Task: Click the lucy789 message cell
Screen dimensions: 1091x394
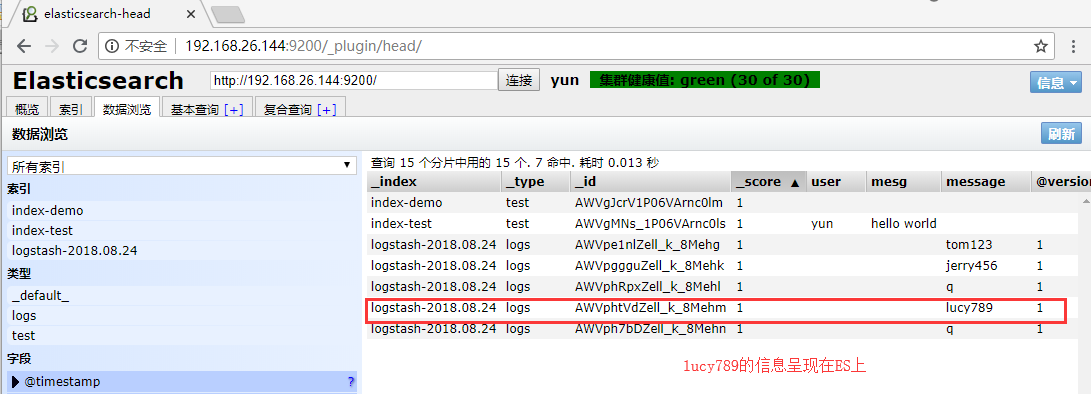Action: pos(969,308)
